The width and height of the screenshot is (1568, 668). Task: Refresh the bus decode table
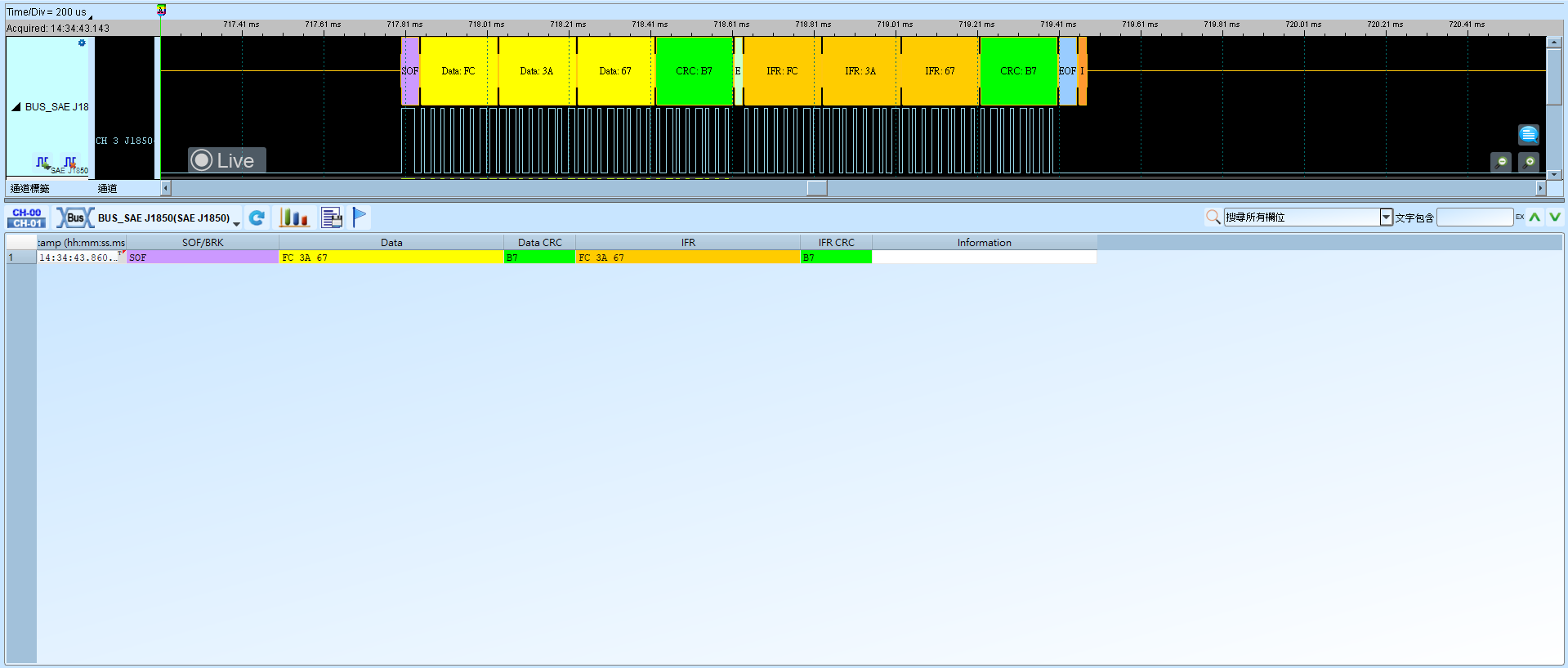257,217
